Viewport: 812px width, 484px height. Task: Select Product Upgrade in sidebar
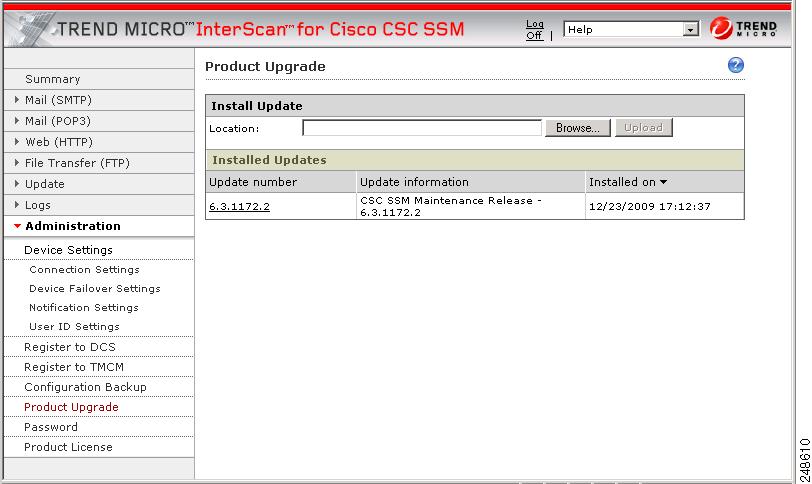coord(71,407)
